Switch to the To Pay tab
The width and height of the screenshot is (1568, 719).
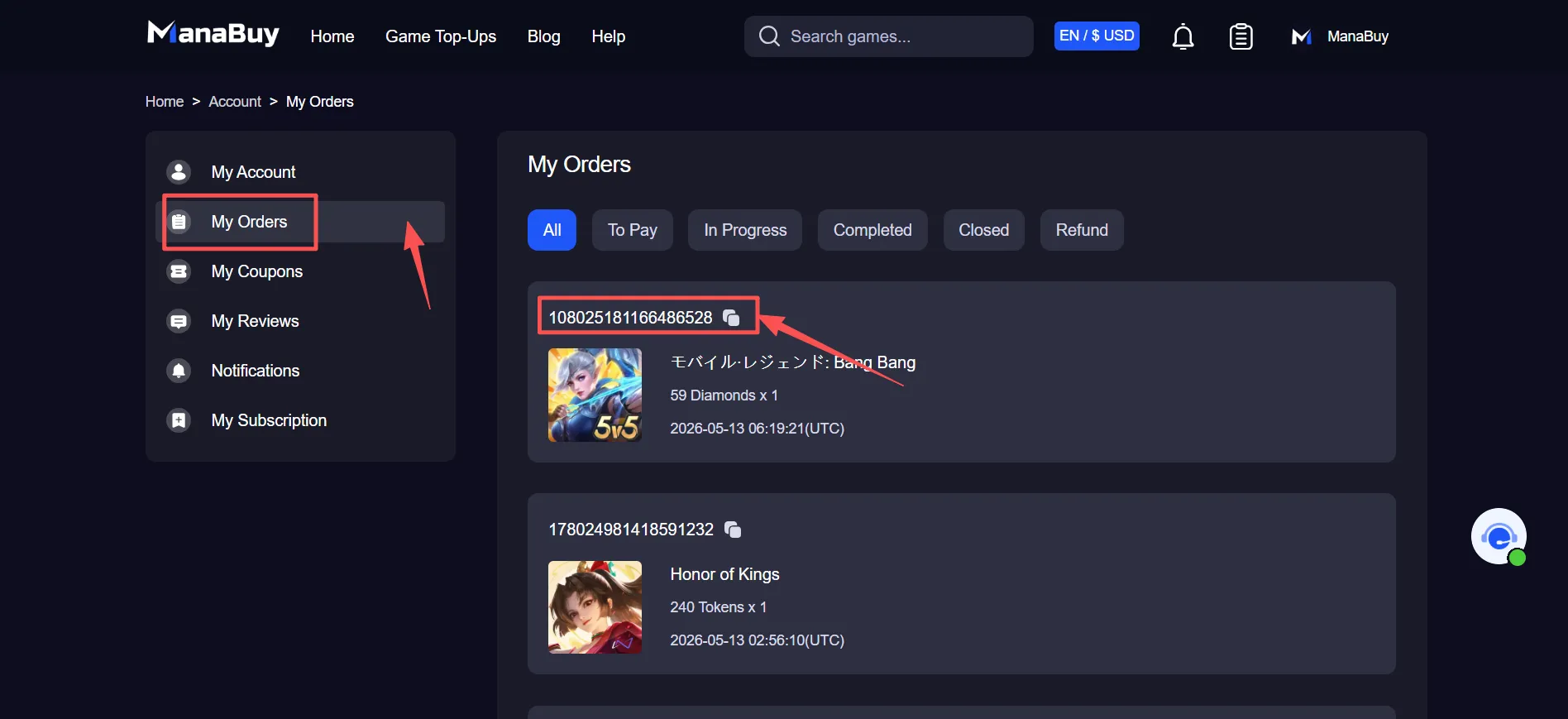click(633, 230)
